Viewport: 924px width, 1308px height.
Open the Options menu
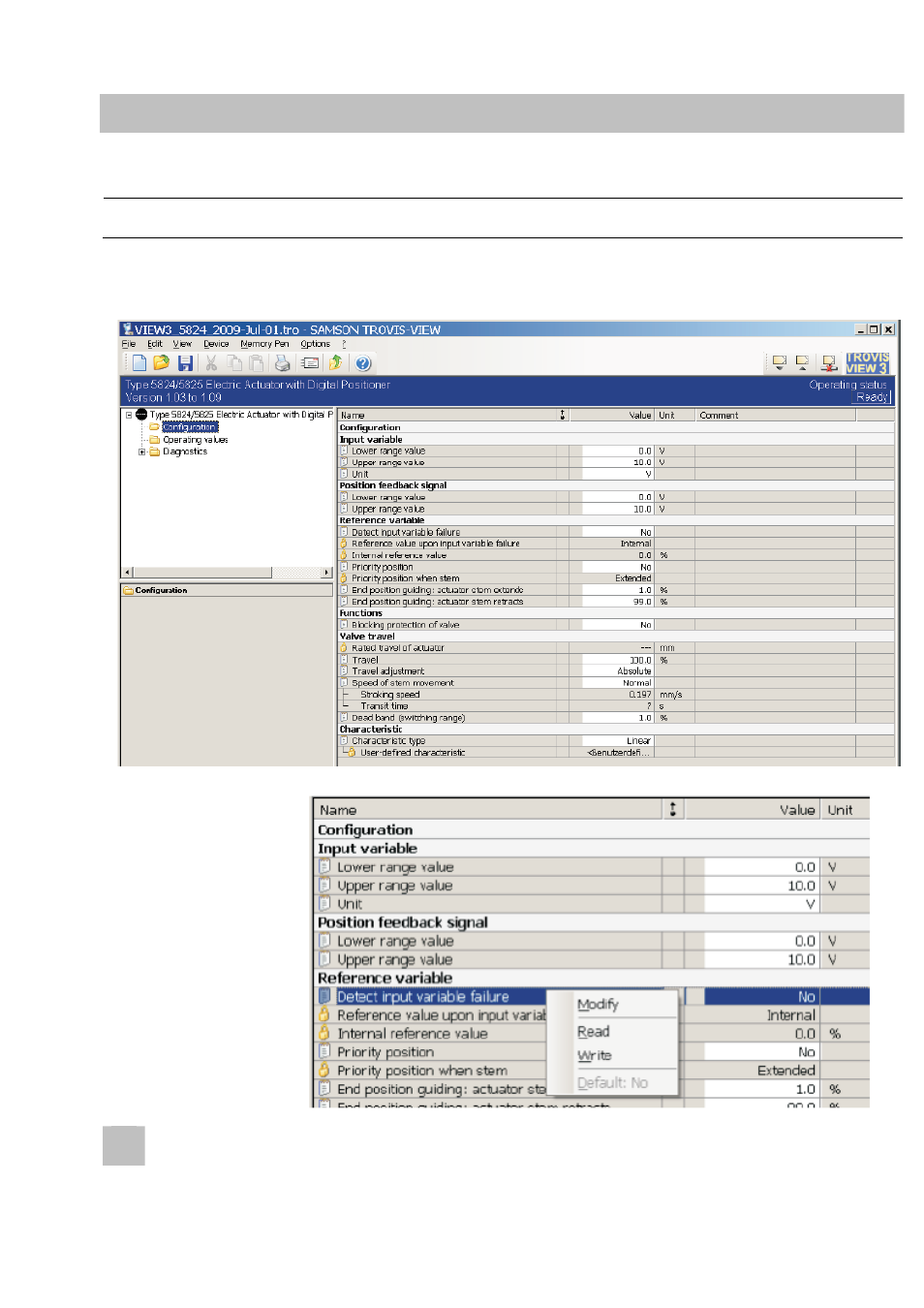[x=315, y=344]
